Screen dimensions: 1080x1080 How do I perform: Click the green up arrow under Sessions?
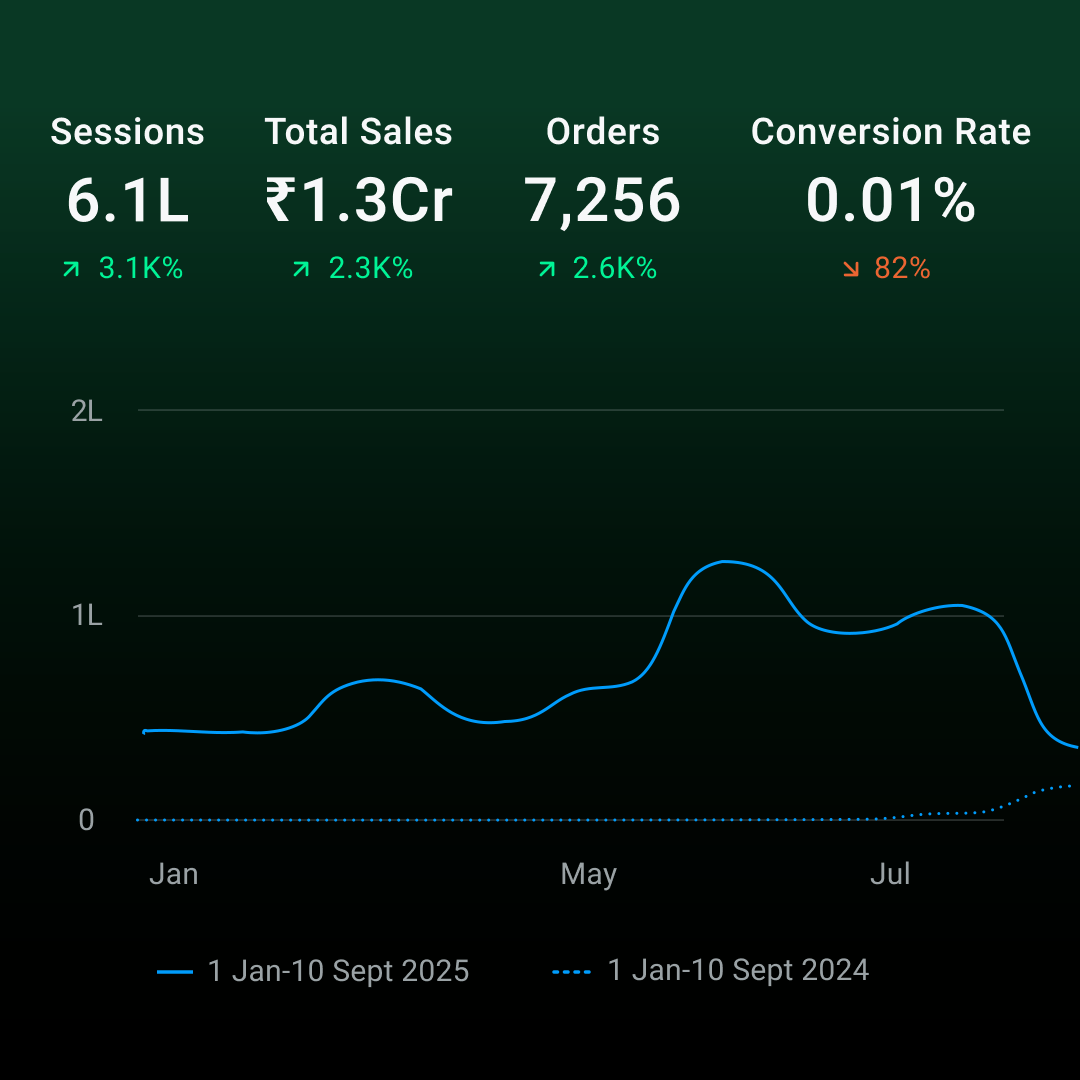click(71, 269)
